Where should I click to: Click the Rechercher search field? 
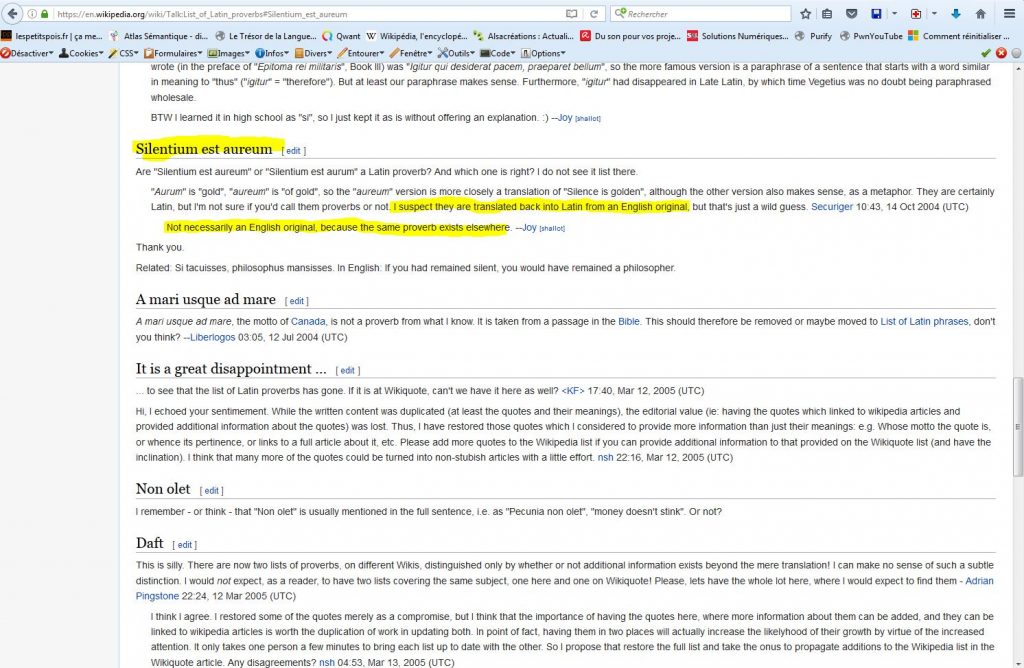click(700, 14)
